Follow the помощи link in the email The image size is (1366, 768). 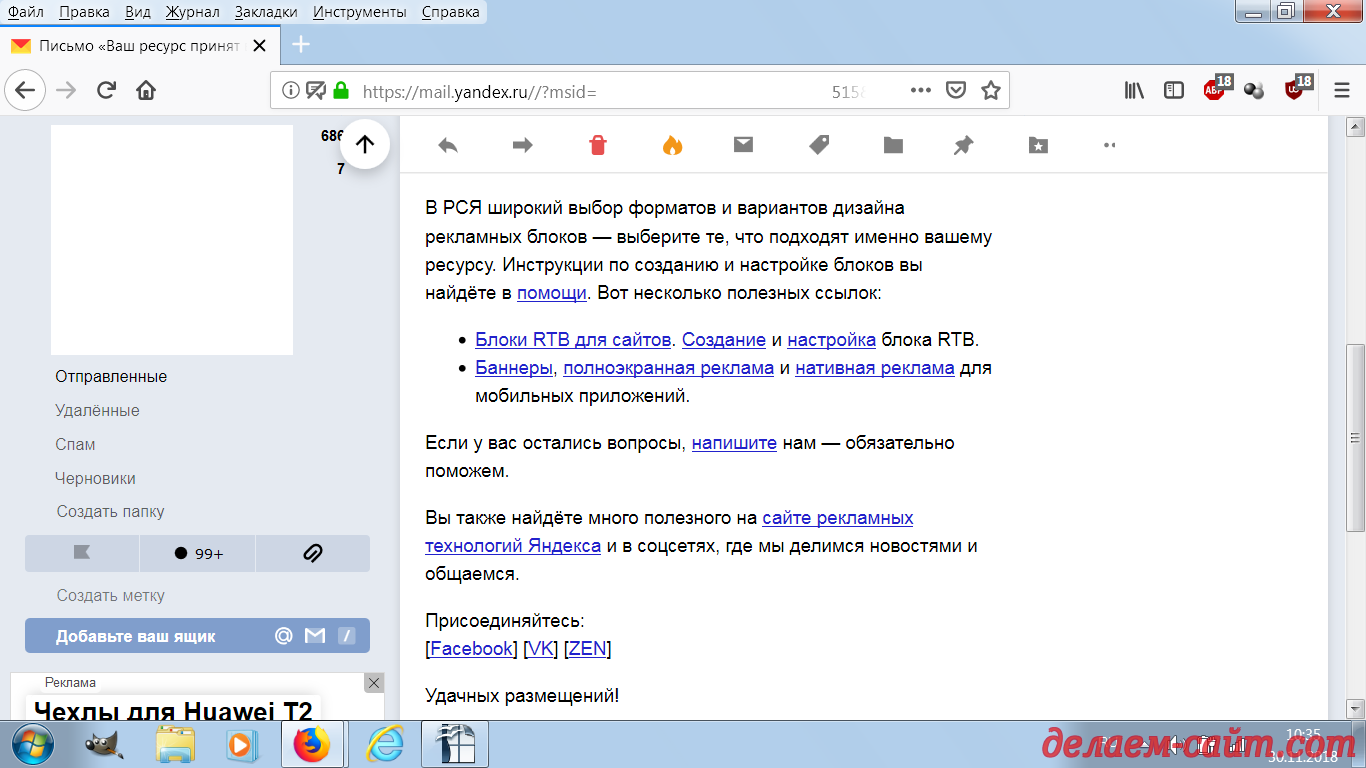pyautogui.click(x=551, y=294)
